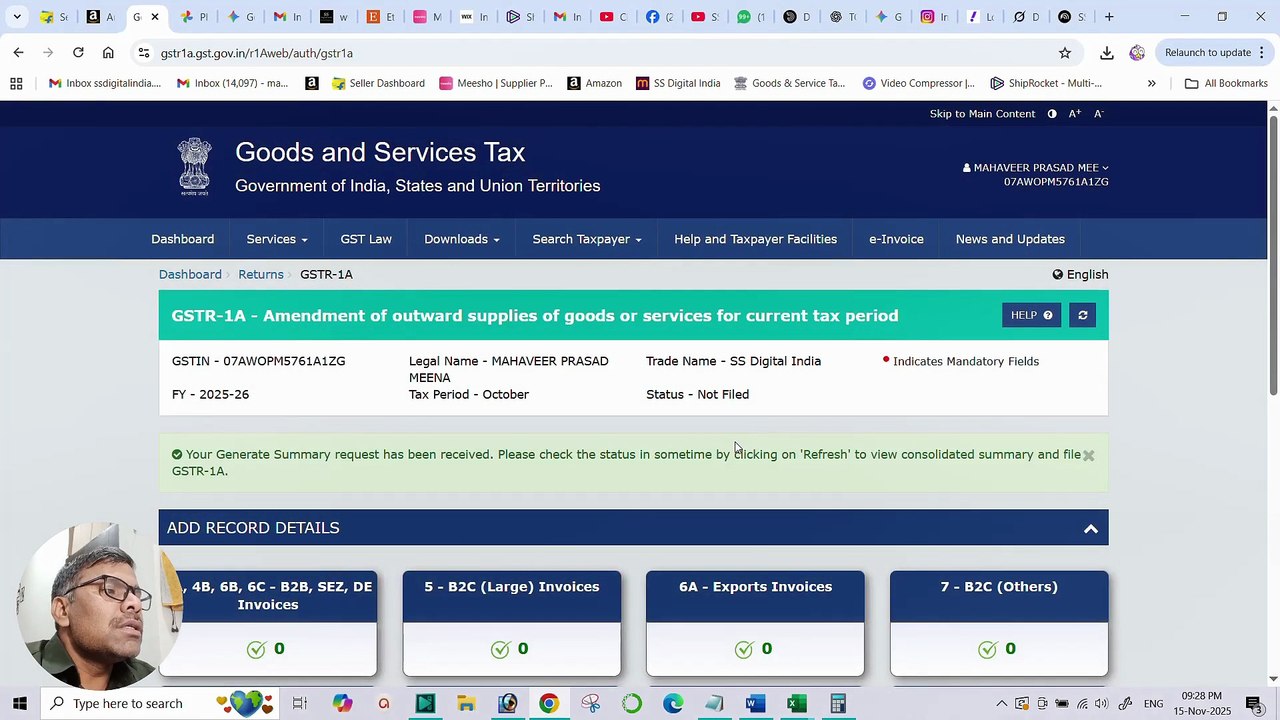
Task: Switch to the Instagram browser tab
Action: click(934, 17)
